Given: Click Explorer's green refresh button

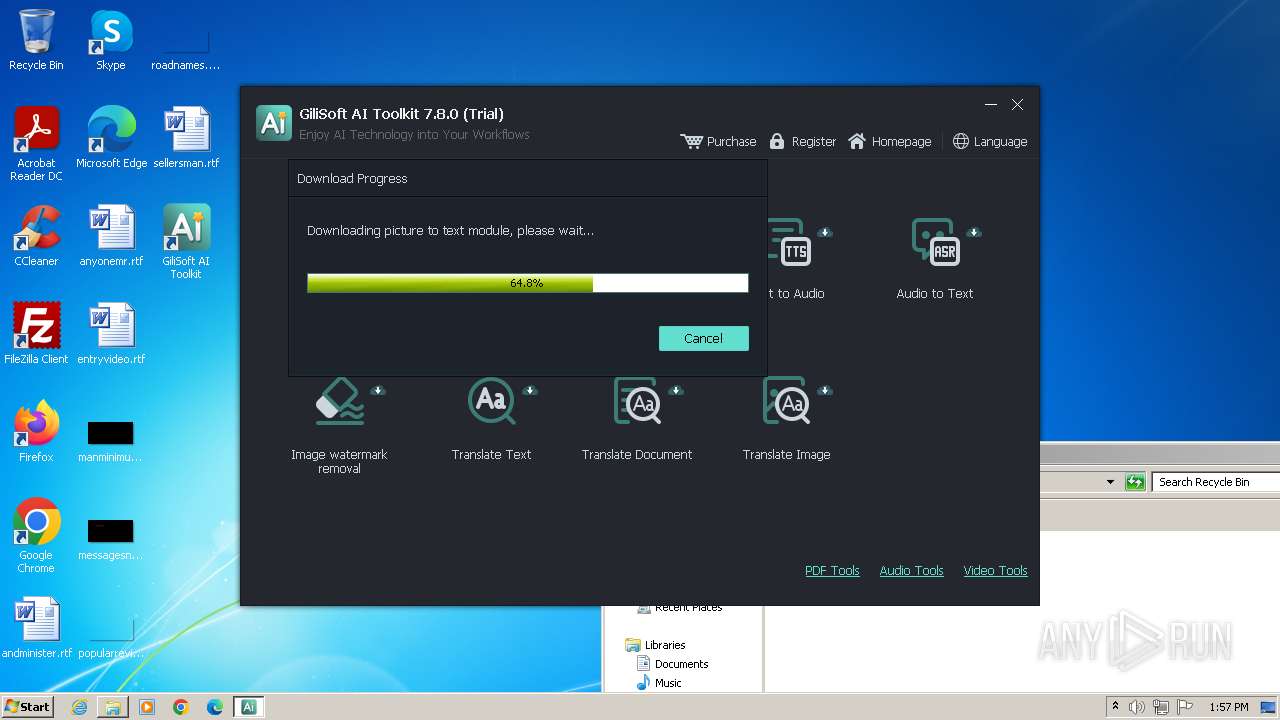Looking at the screenshot, I should (1134, 482).
